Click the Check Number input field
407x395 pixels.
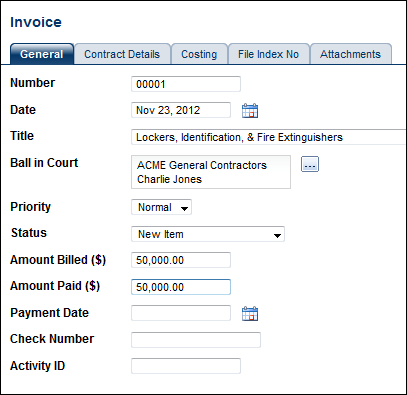coord(196,340)
